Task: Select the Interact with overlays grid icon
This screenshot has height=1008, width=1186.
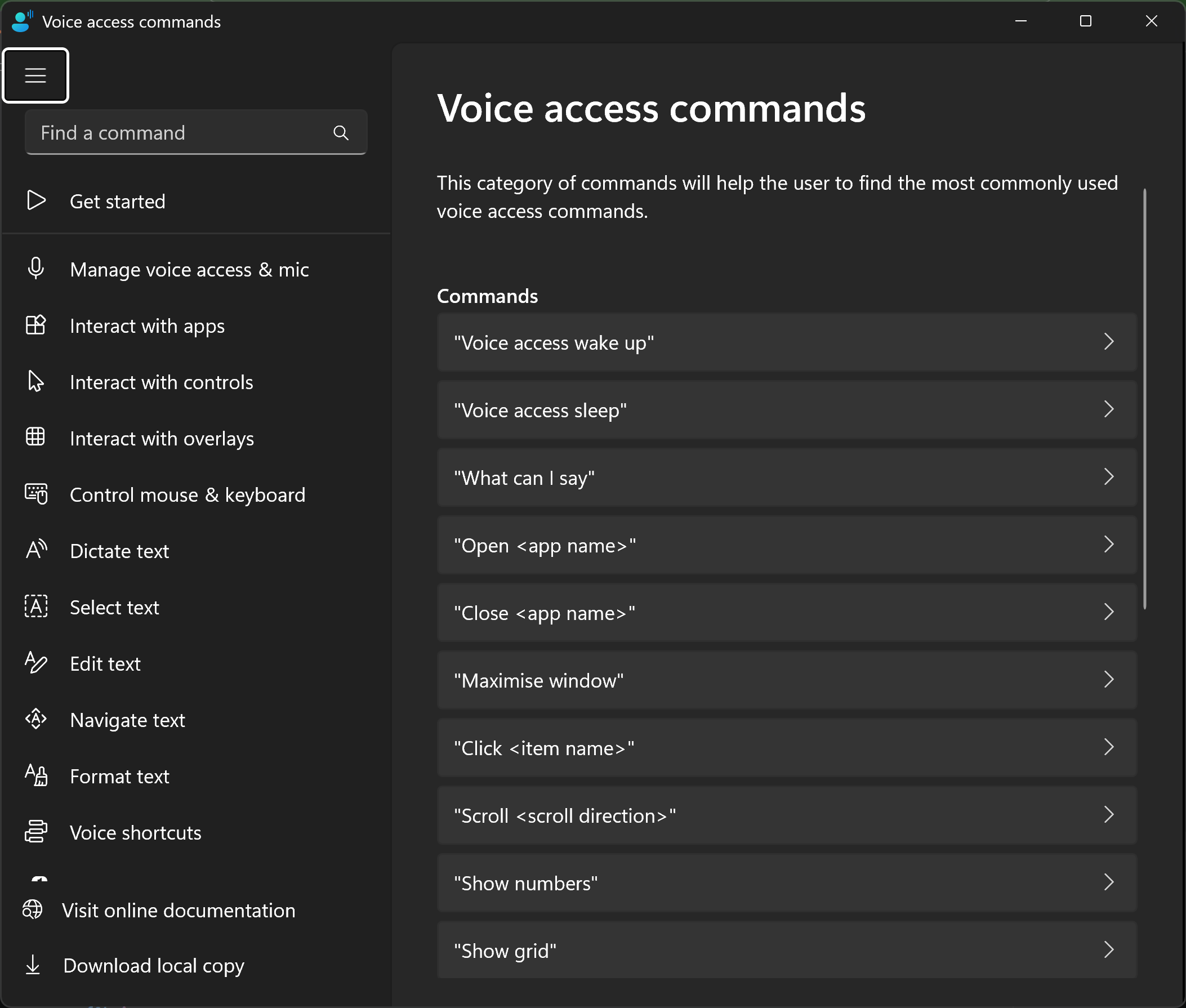Action: pyautogui.click(x=35, y=438)
